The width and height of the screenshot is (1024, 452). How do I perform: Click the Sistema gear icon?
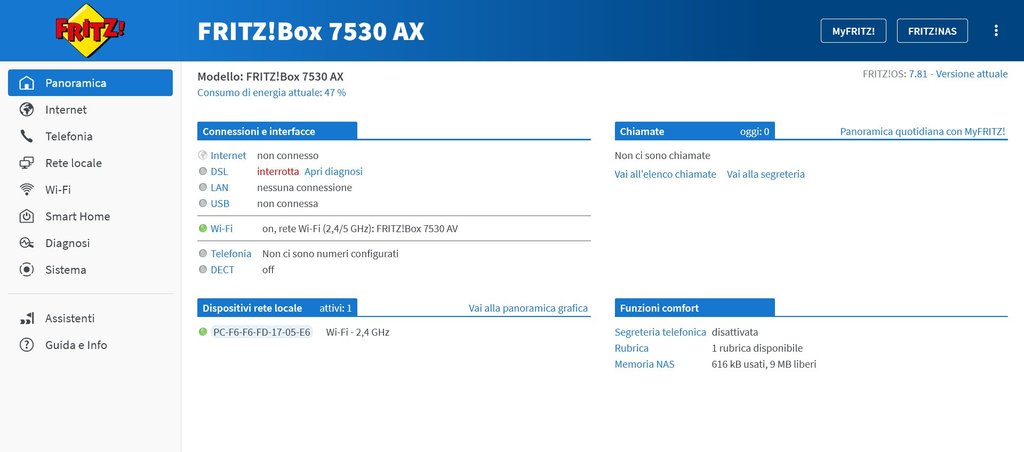27,270
